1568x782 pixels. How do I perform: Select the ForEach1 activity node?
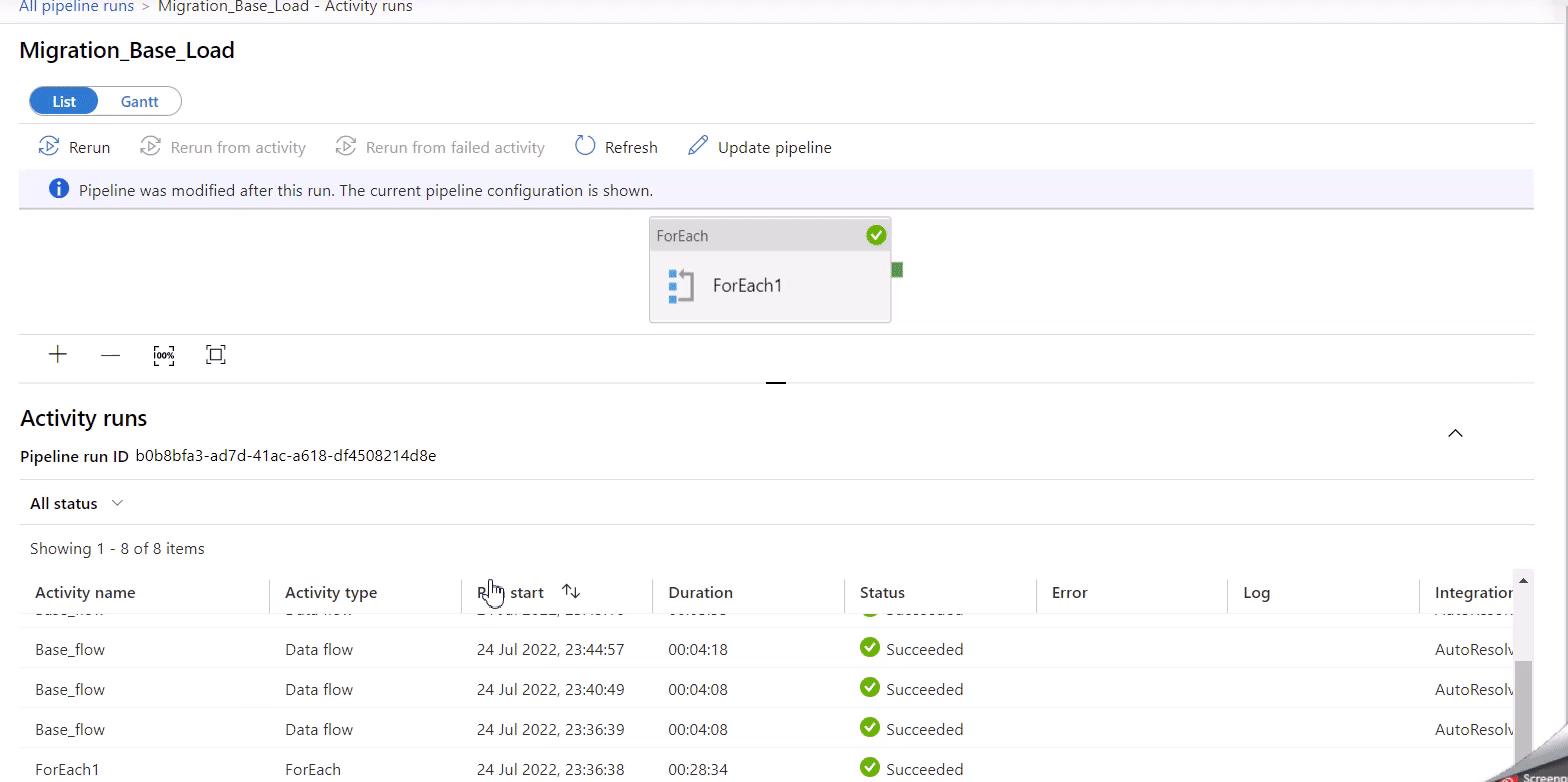tap(770, 270)
